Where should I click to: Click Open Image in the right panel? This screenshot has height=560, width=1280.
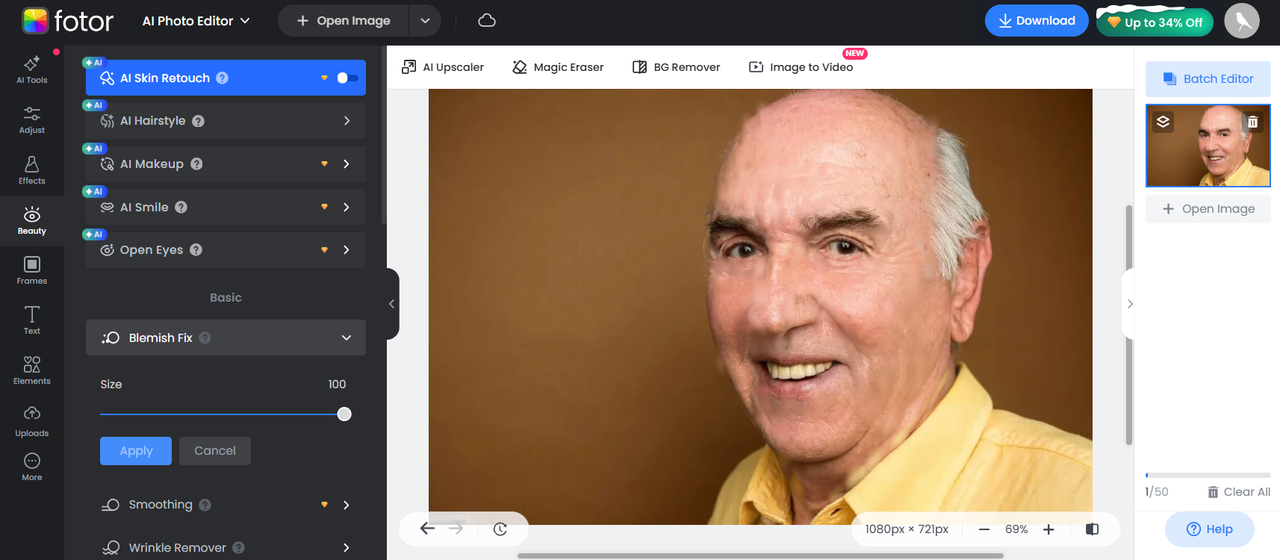[1207, 209]
